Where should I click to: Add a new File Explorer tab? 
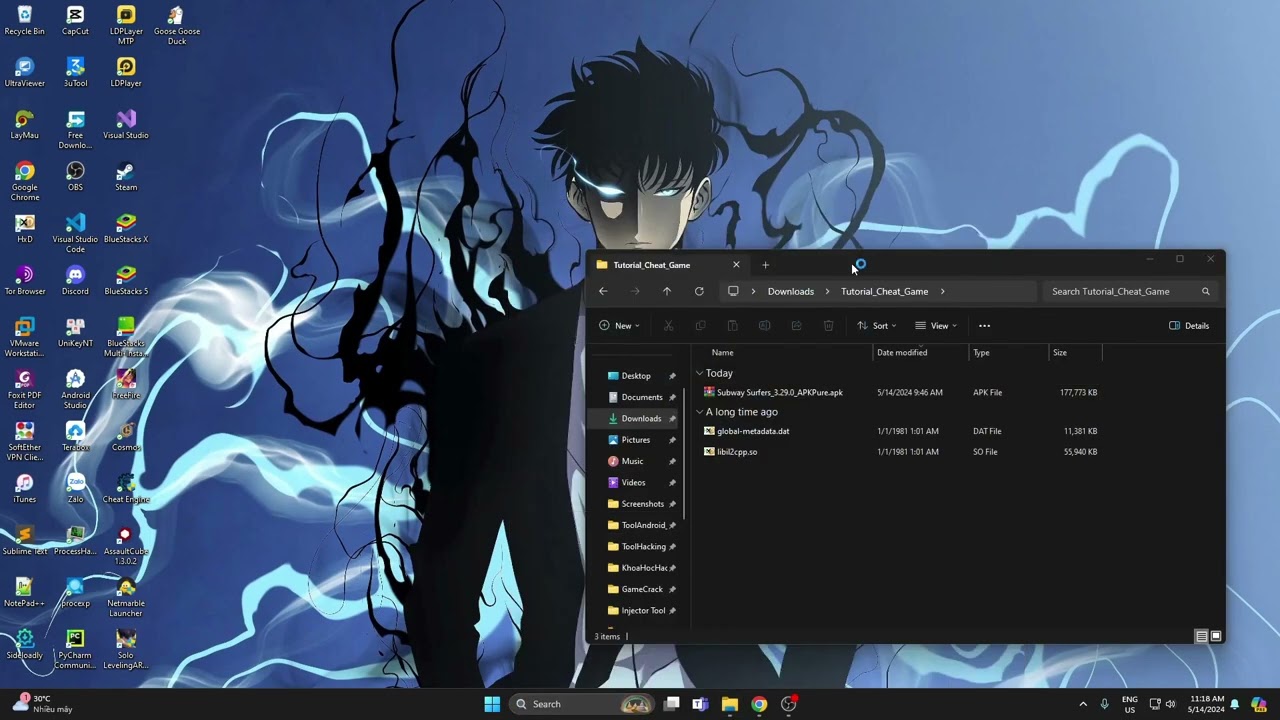765,265
